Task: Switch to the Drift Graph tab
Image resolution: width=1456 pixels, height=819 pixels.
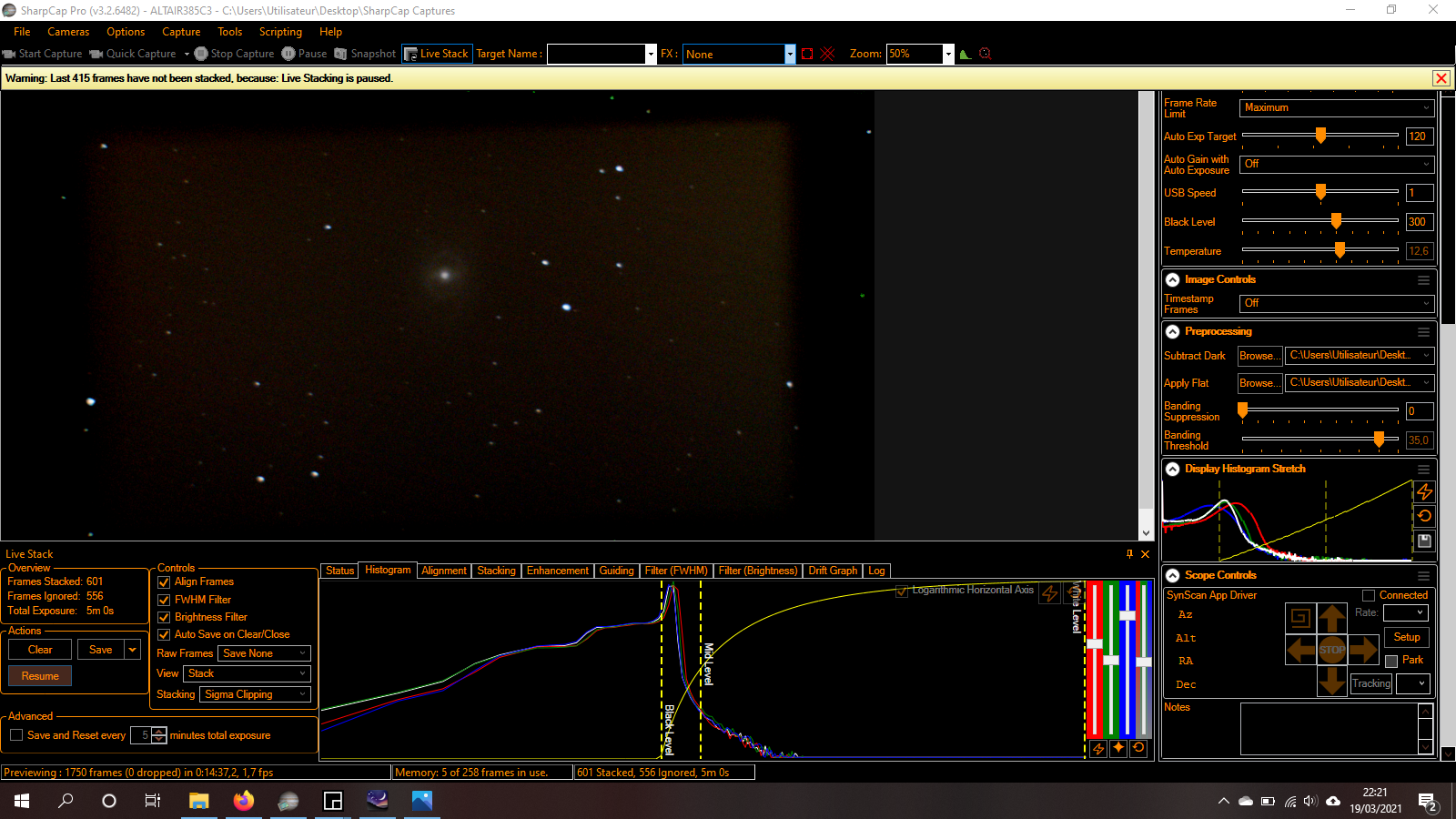Action: coord(833,571)
